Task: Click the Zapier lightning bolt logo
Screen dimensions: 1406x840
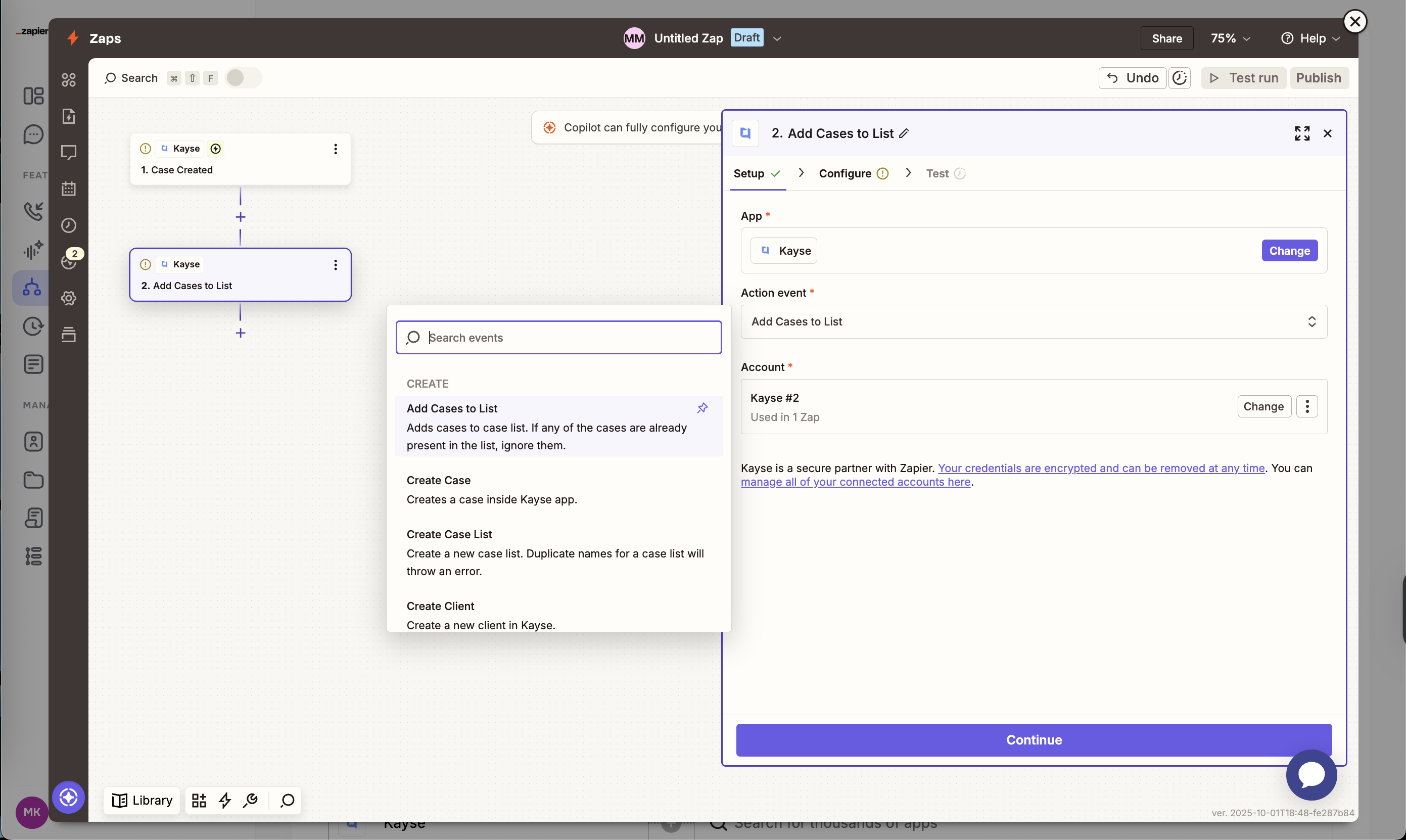Action: point(72,38)
